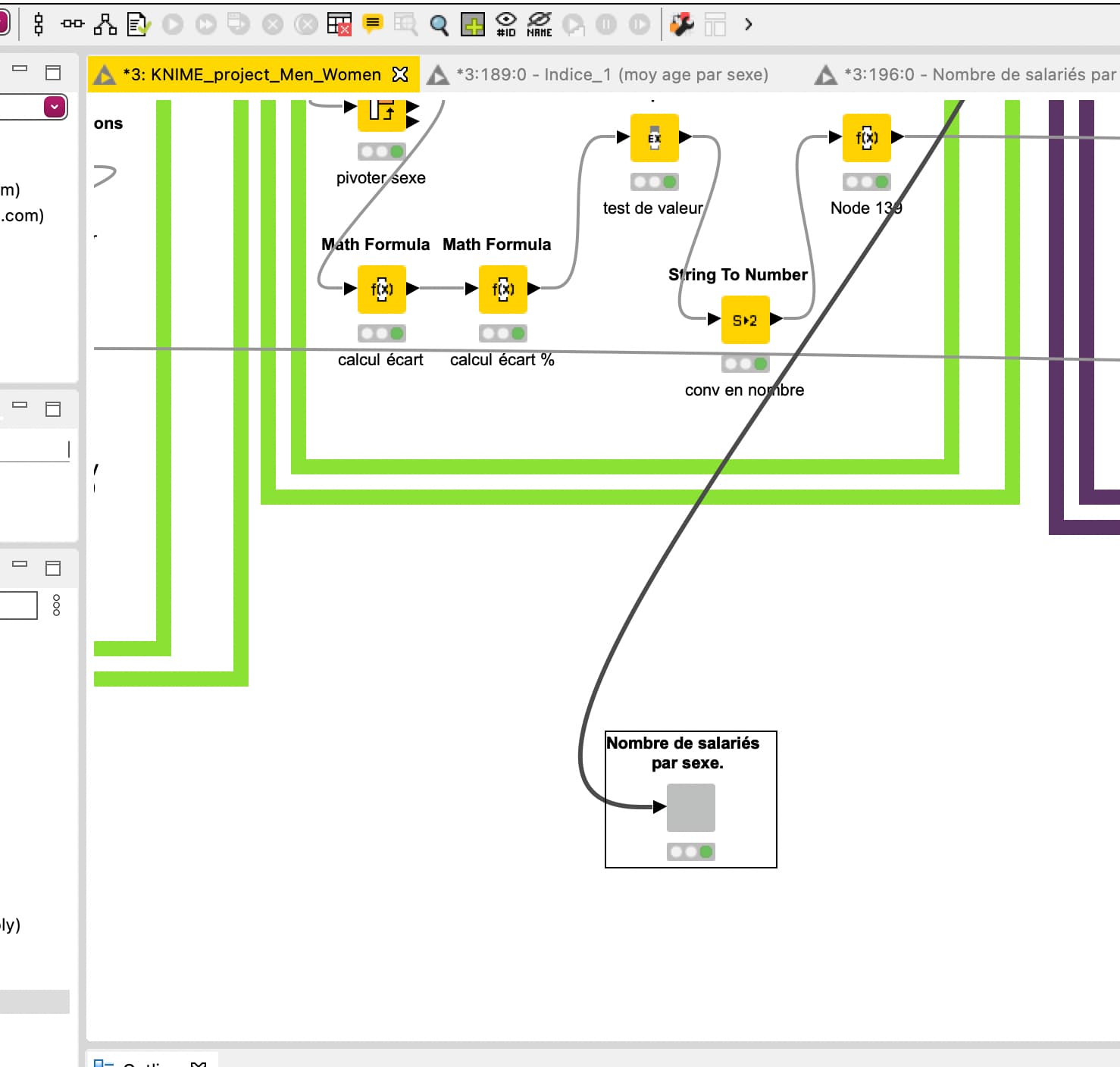Viewport: 1120px width, 1067px height.
Task: Select the calcul écart % Math Formula node
Action: [503, 289]
